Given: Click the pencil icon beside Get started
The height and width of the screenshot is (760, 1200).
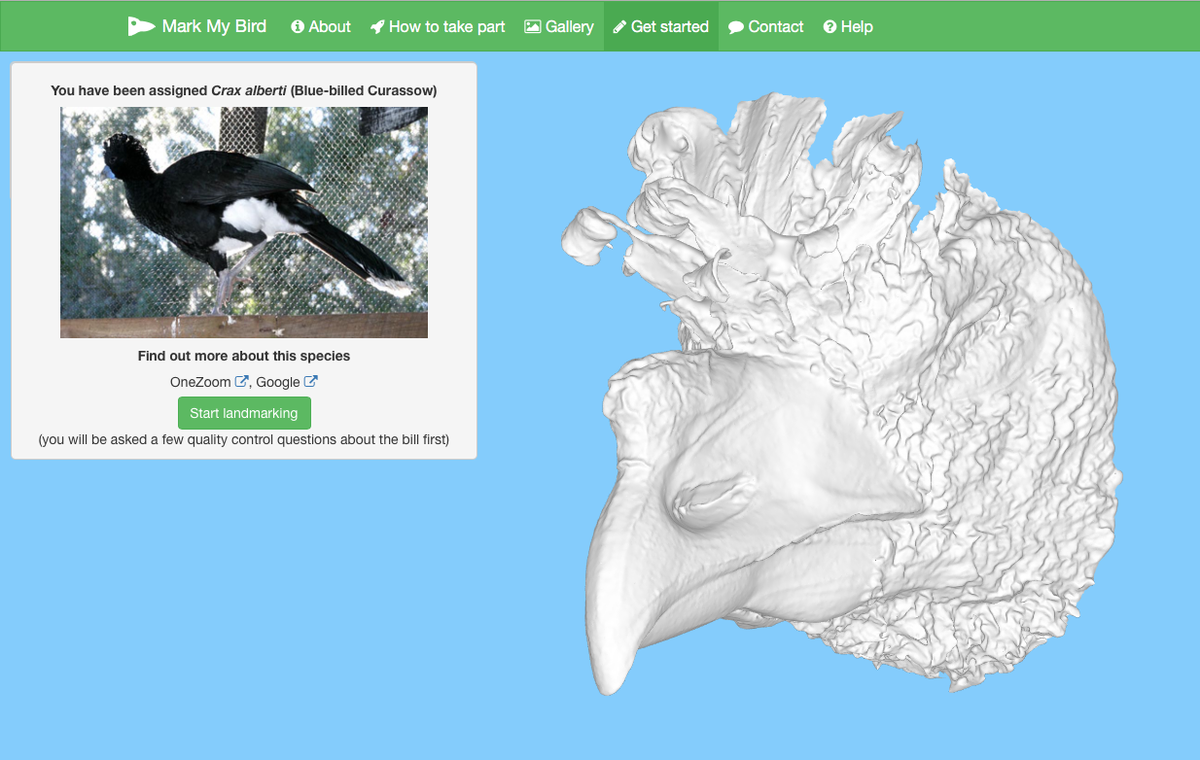Looking at the screenshot, I should (x=620, y=27).
